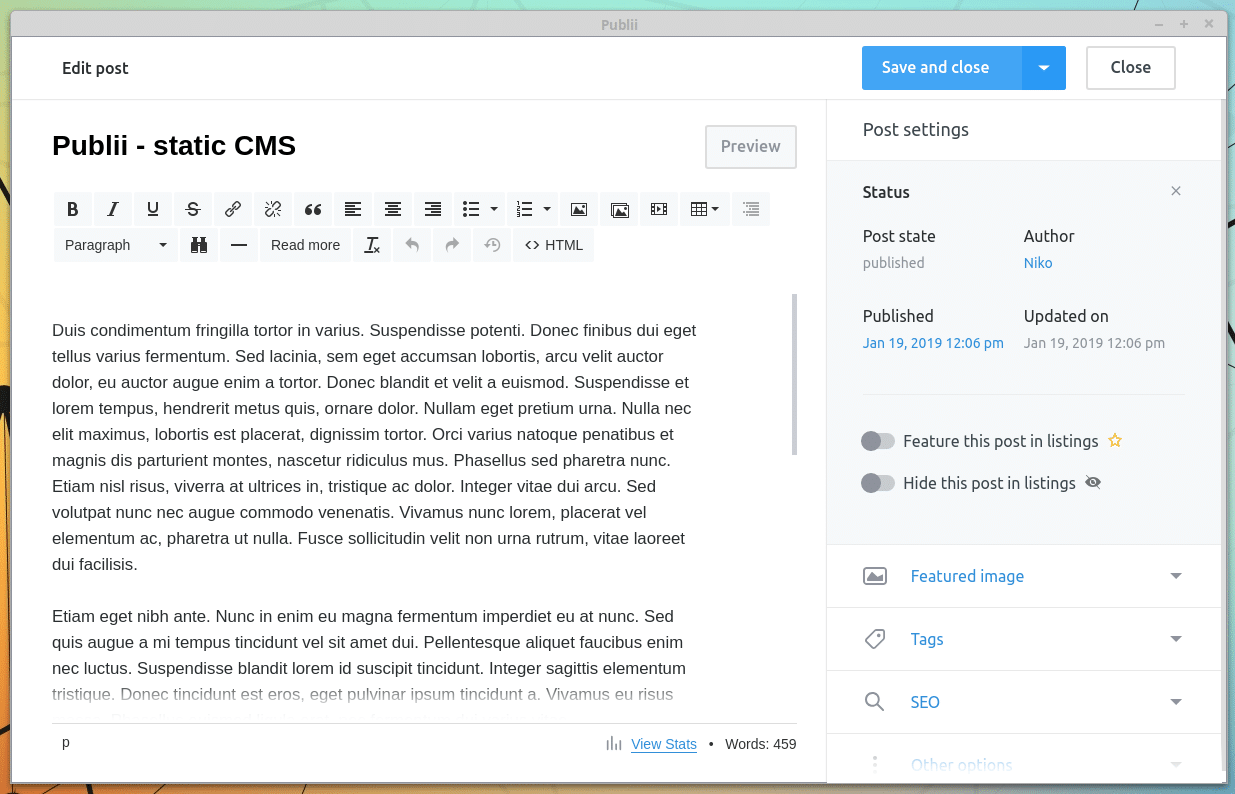Viewport: 1235px width, 794px height.
Task: Open the Paragraph format dropdown
Action: tap(116, 245)
